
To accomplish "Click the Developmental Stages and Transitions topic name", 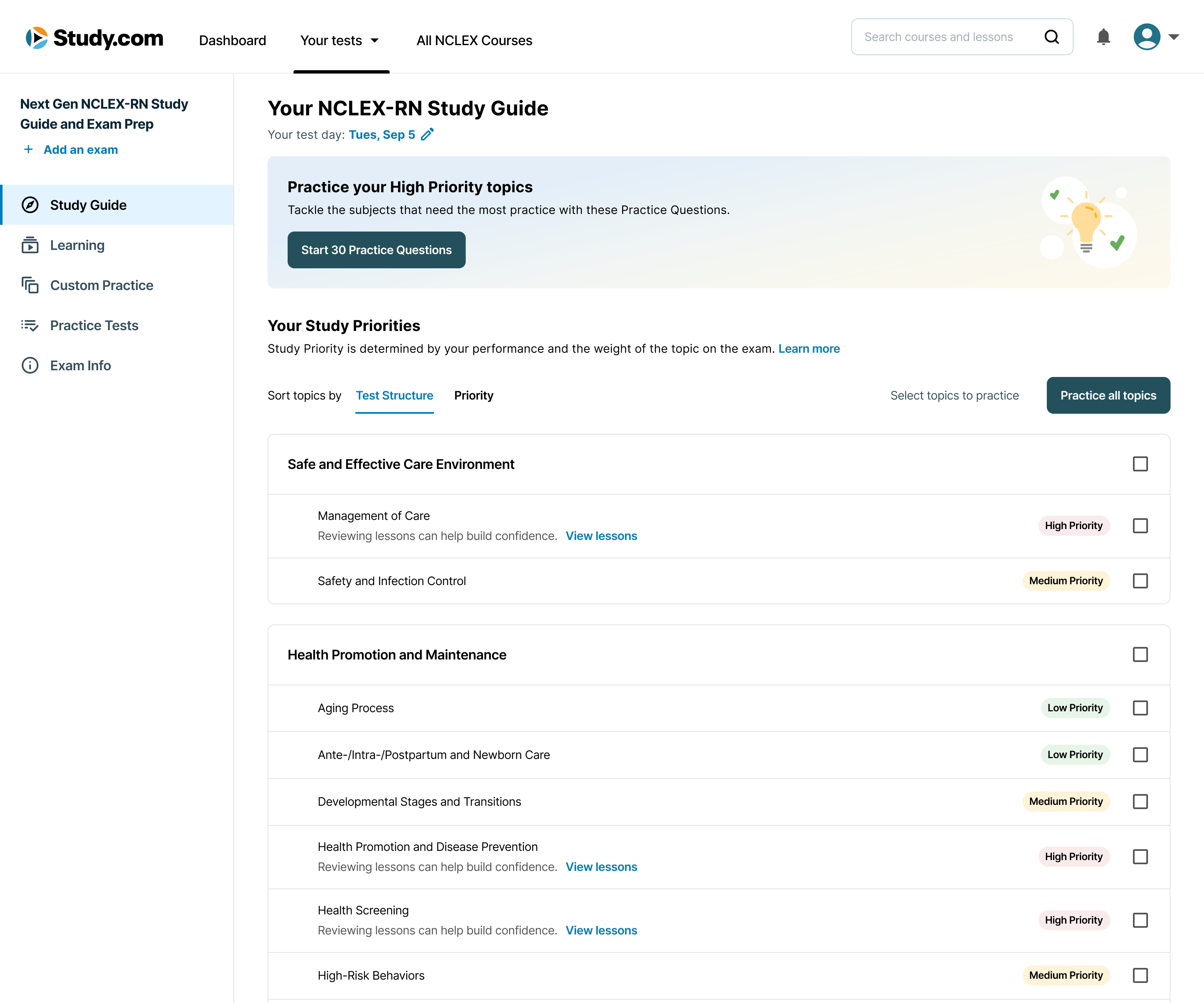I will 419,801.
